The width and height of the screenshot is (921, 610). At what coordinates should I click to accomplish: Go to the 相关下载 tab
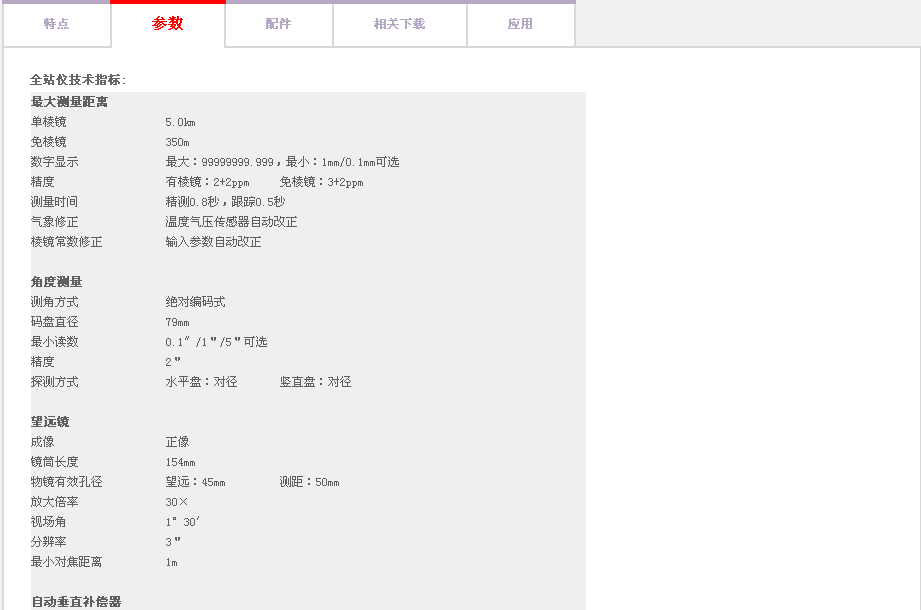tap(399, 24)
